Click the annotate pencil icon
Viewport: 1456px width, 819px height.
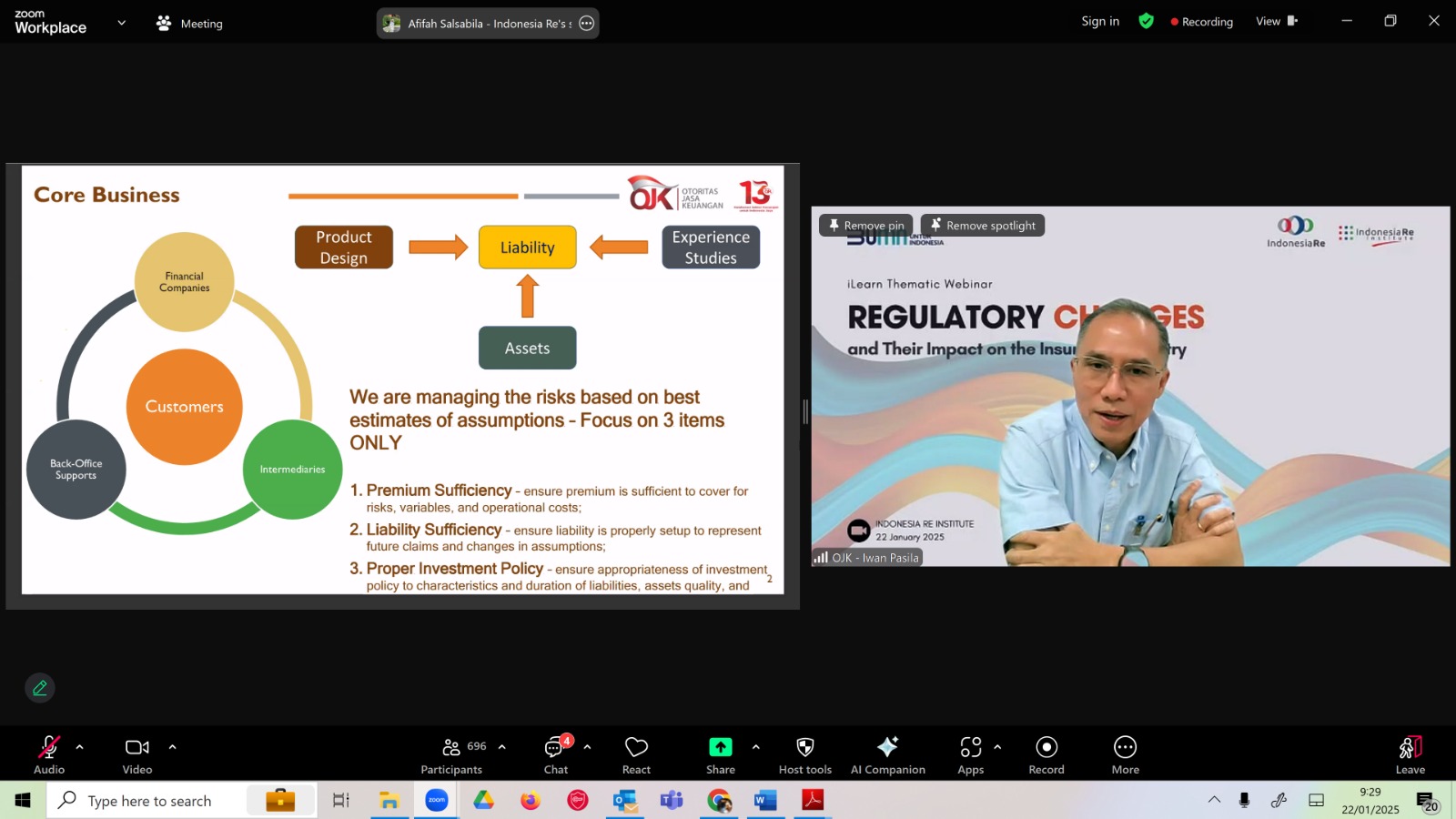[x=40, y=688]
